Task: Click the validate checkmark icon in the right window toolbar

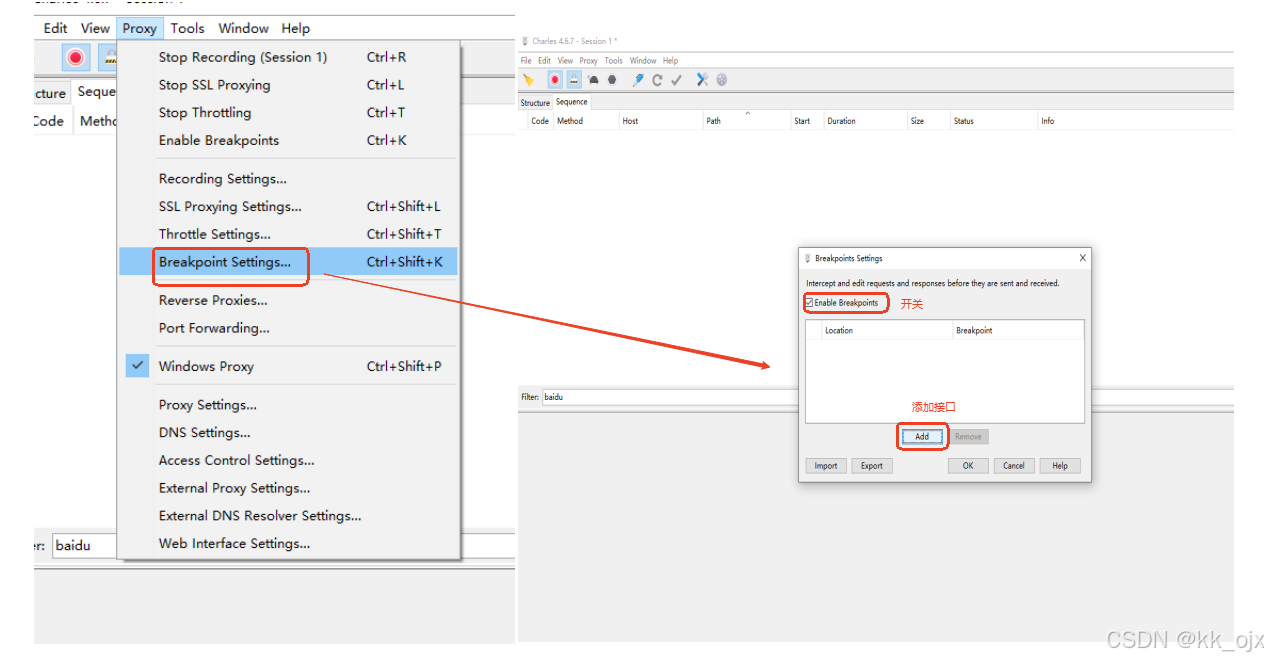Action: 676,80
